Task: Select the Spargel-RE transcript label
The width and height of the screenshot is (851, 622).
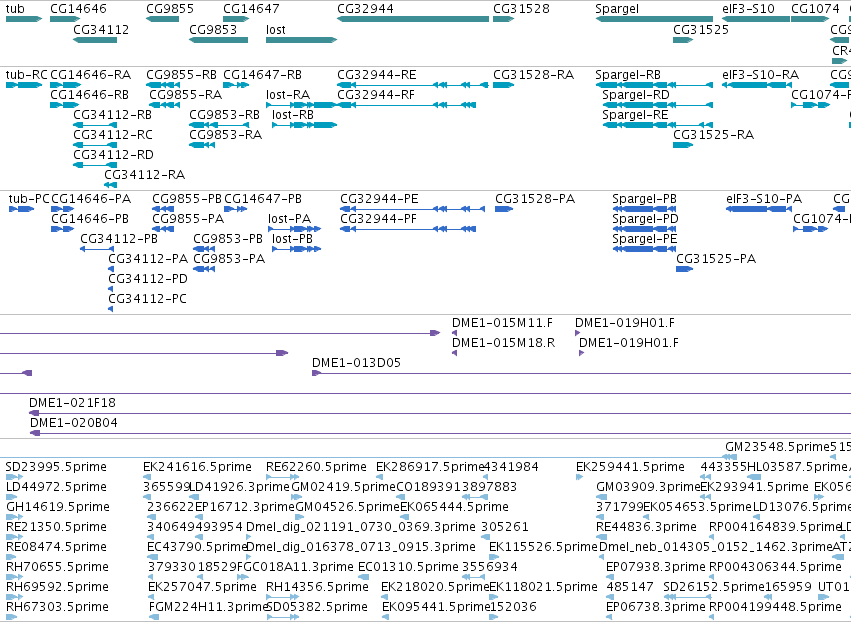Action: (x=636, y=115)
